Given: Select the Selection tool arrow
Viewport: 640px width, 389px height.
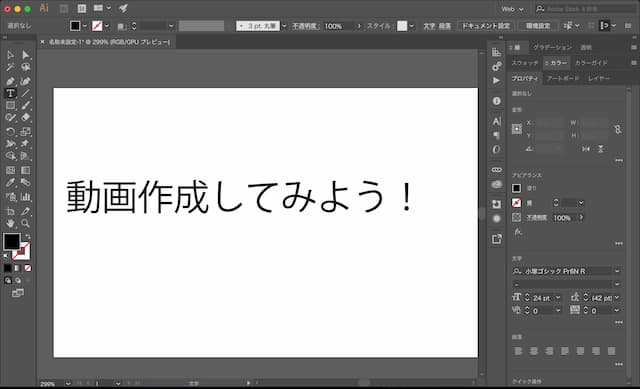Looking at the screenshot, I should click(x=10, y=55).
